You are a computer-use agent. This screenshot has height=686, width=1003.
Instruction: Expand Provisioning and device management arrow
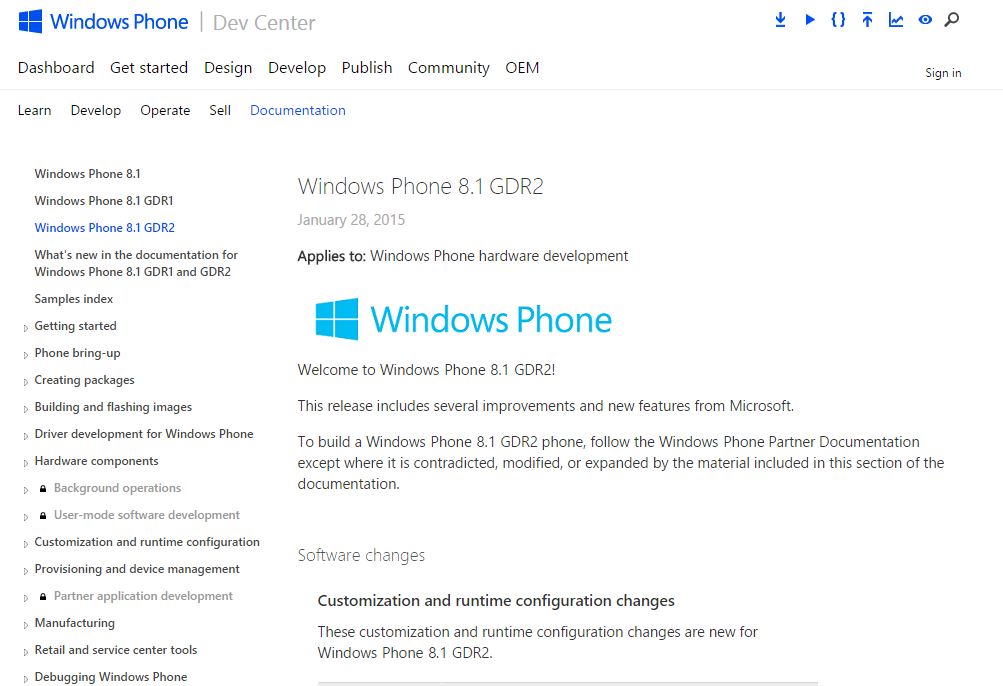coord(26,571)
